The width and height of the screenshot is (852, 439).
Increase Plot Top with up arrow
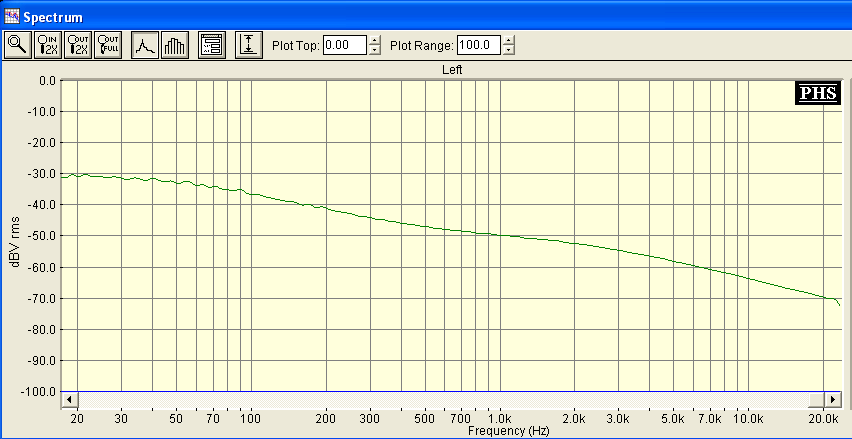coord(374,40)
